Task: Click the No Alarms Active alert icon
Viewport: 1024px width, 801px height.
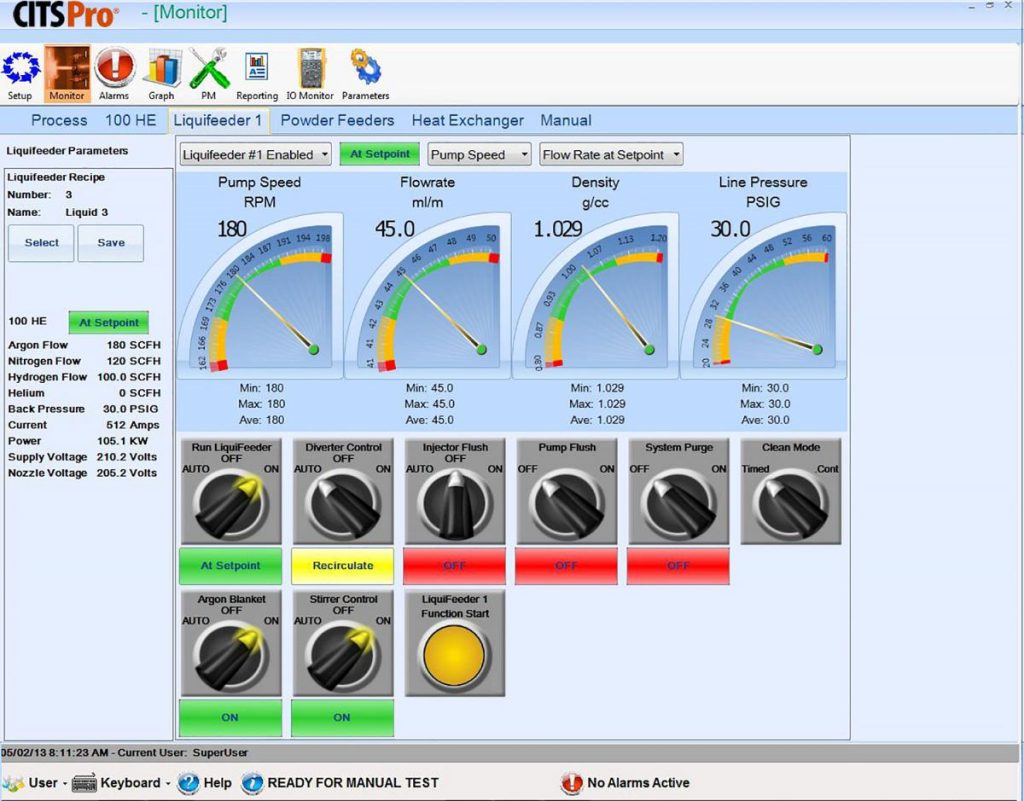Action: (x=571, y=783)
